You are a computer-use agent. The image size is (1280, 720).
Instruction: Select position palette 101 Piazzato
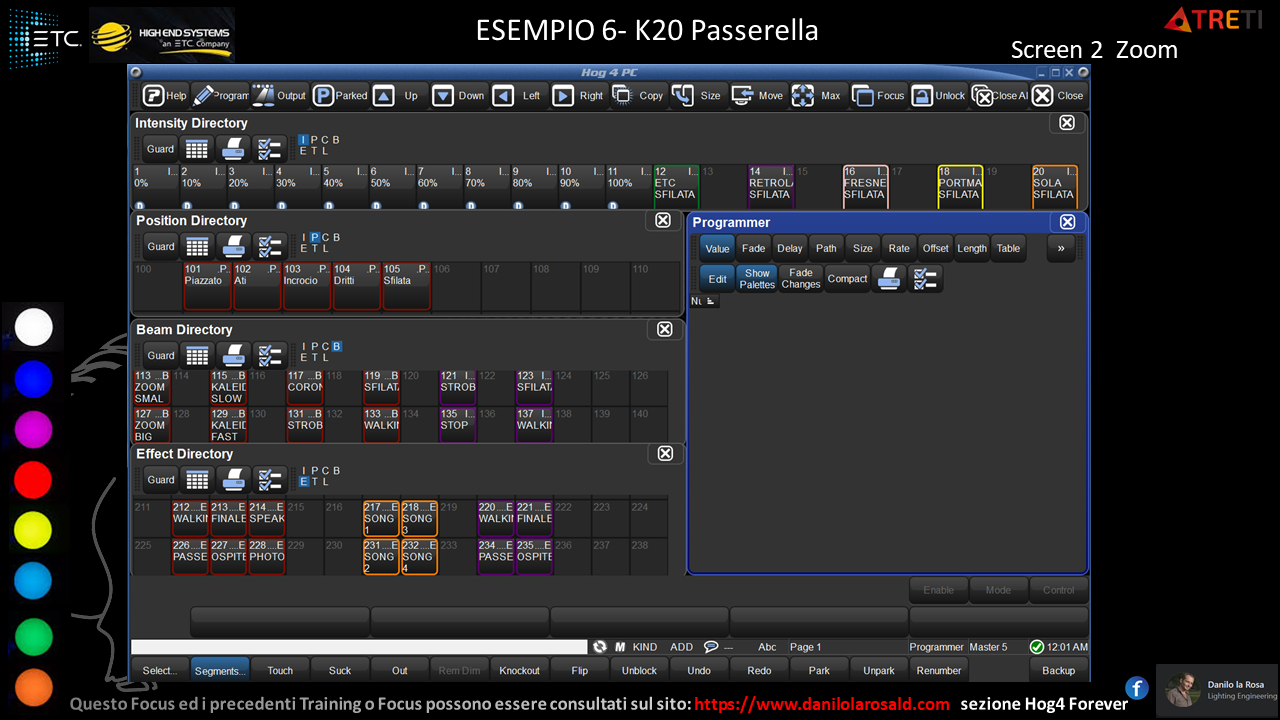(x=207, y=286)
